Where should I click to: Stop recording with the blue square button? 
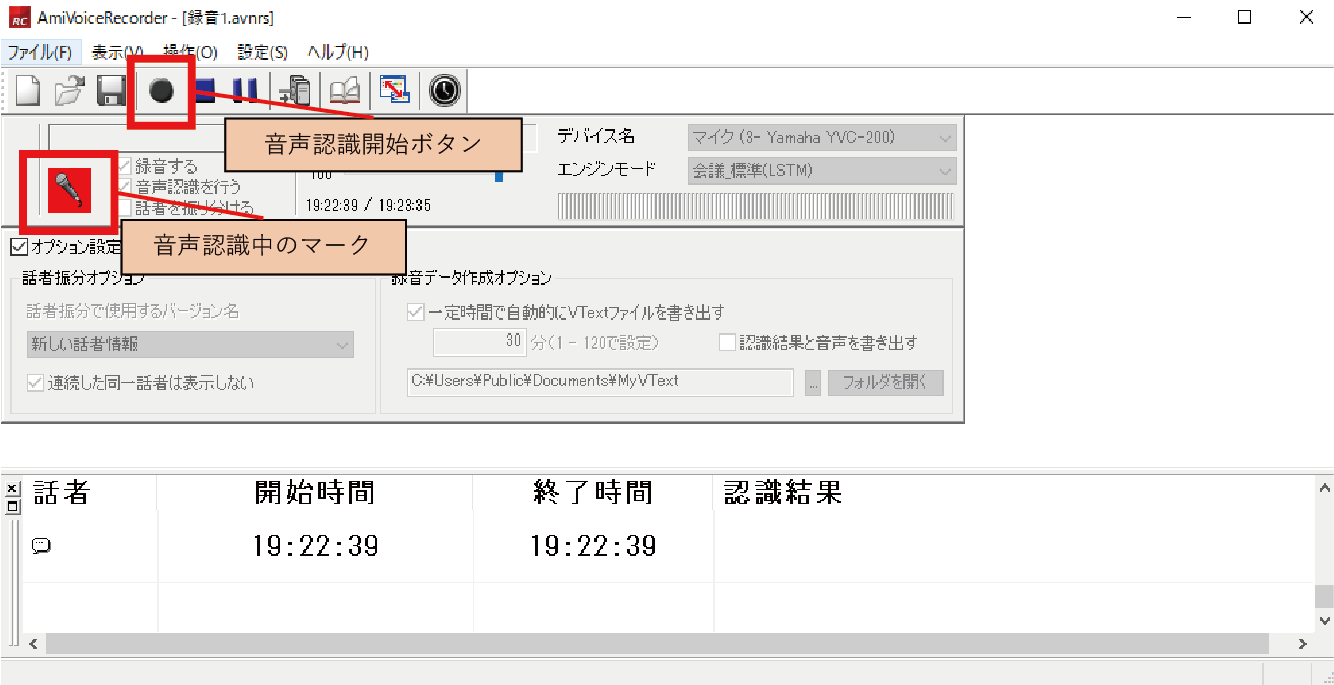[x=207, y=92]
